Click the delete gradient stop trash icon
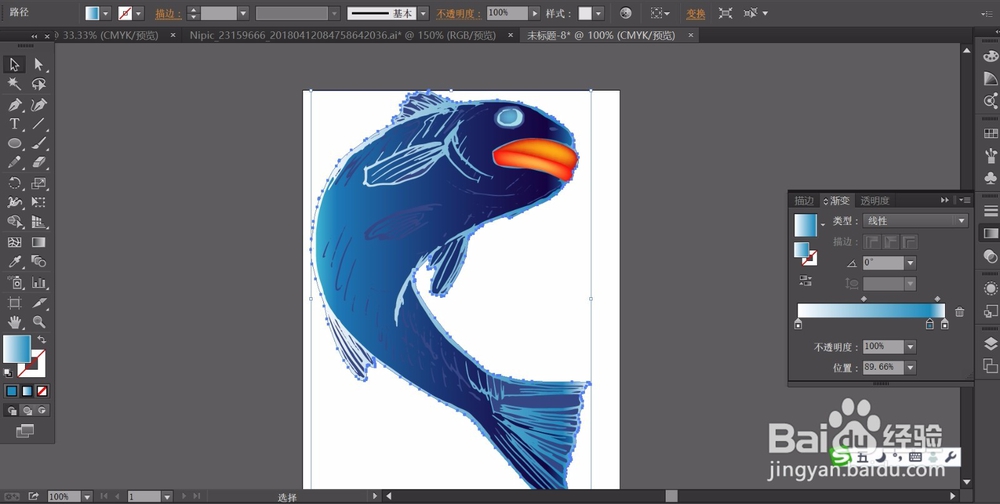The height and width of the screenshot is (504, 1000). [x=959, y=312]
